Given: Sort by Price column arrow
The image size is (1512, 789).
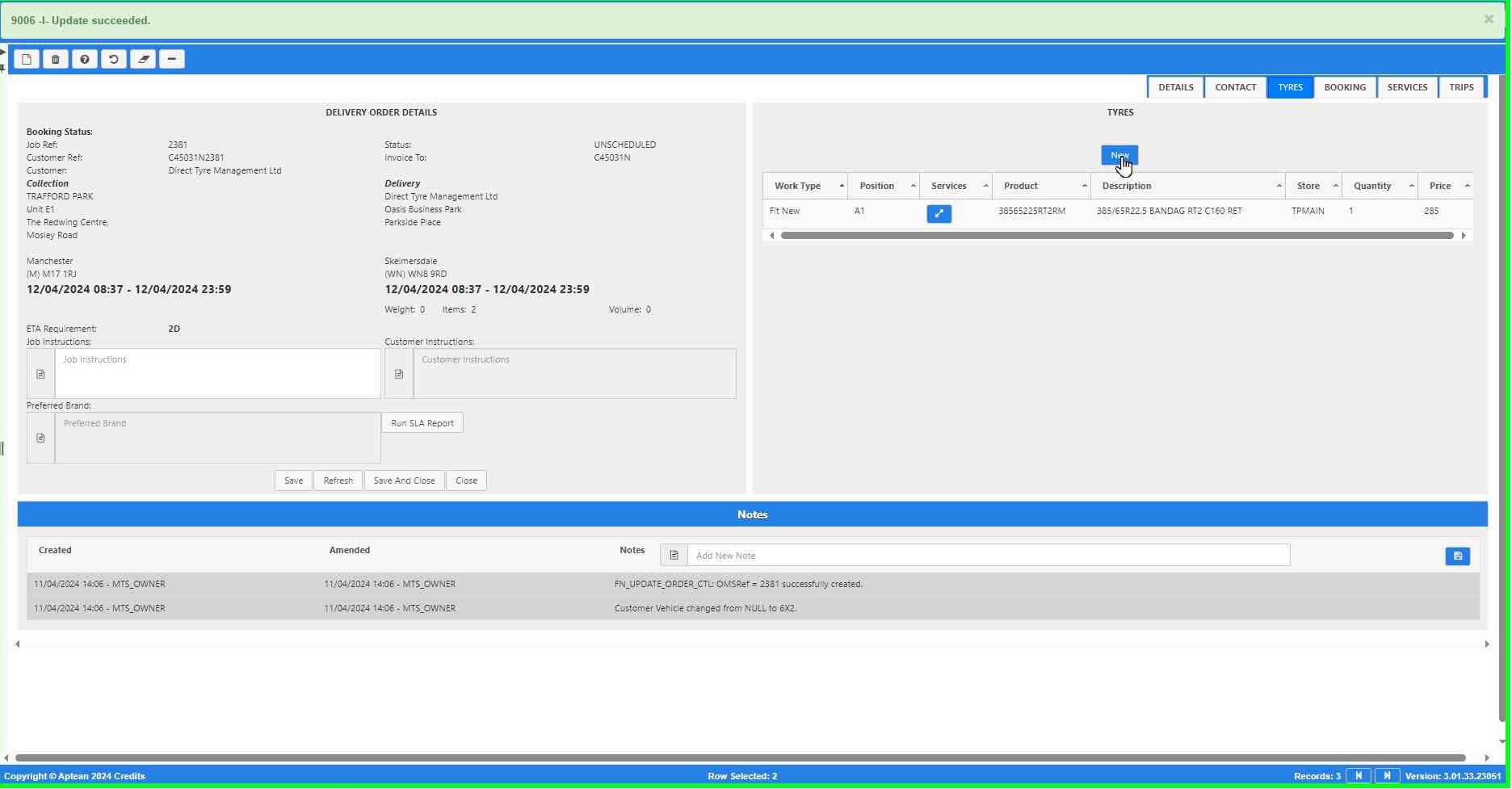Looking at the screenshot, I should [x=1468, y=186].
